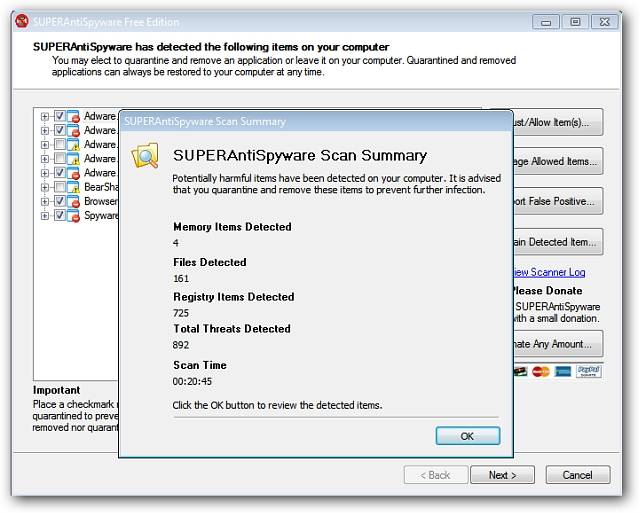Click the Registry Items Detected value 725

point(181,313)
